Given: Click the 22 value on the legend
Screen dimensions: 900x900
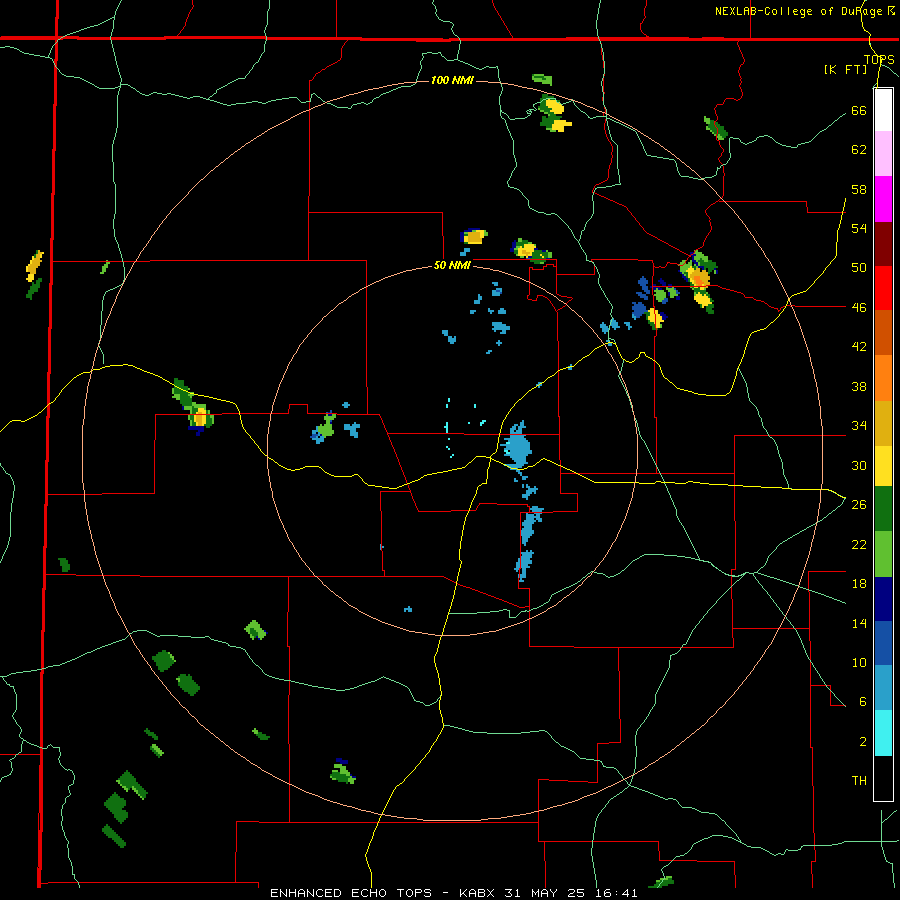Looking at the screenshot, I should (859, 544).
